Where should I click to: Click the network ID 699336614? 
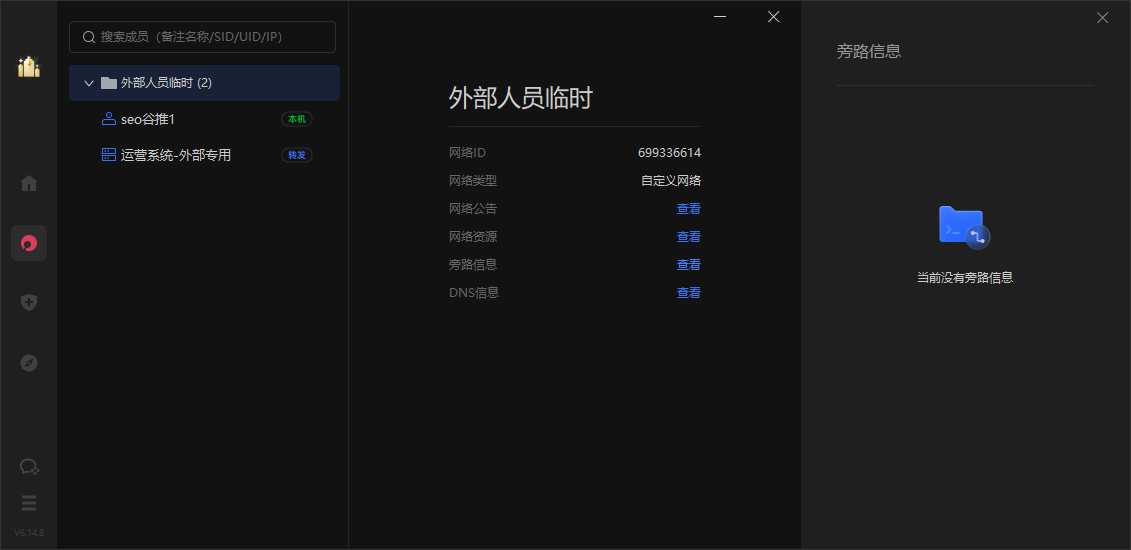(x=669, y=153)
